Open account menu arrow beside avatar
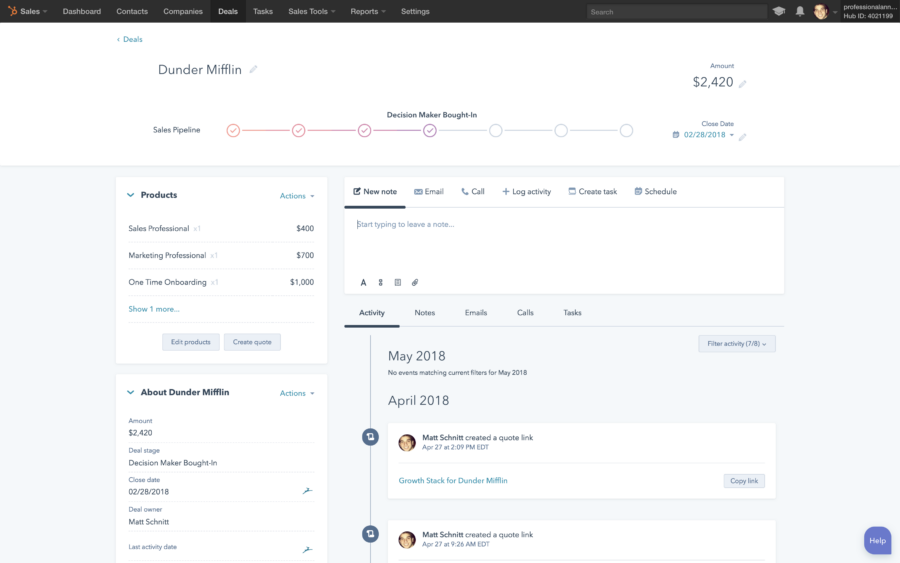 pyautogui.click(x=835, y=12)
